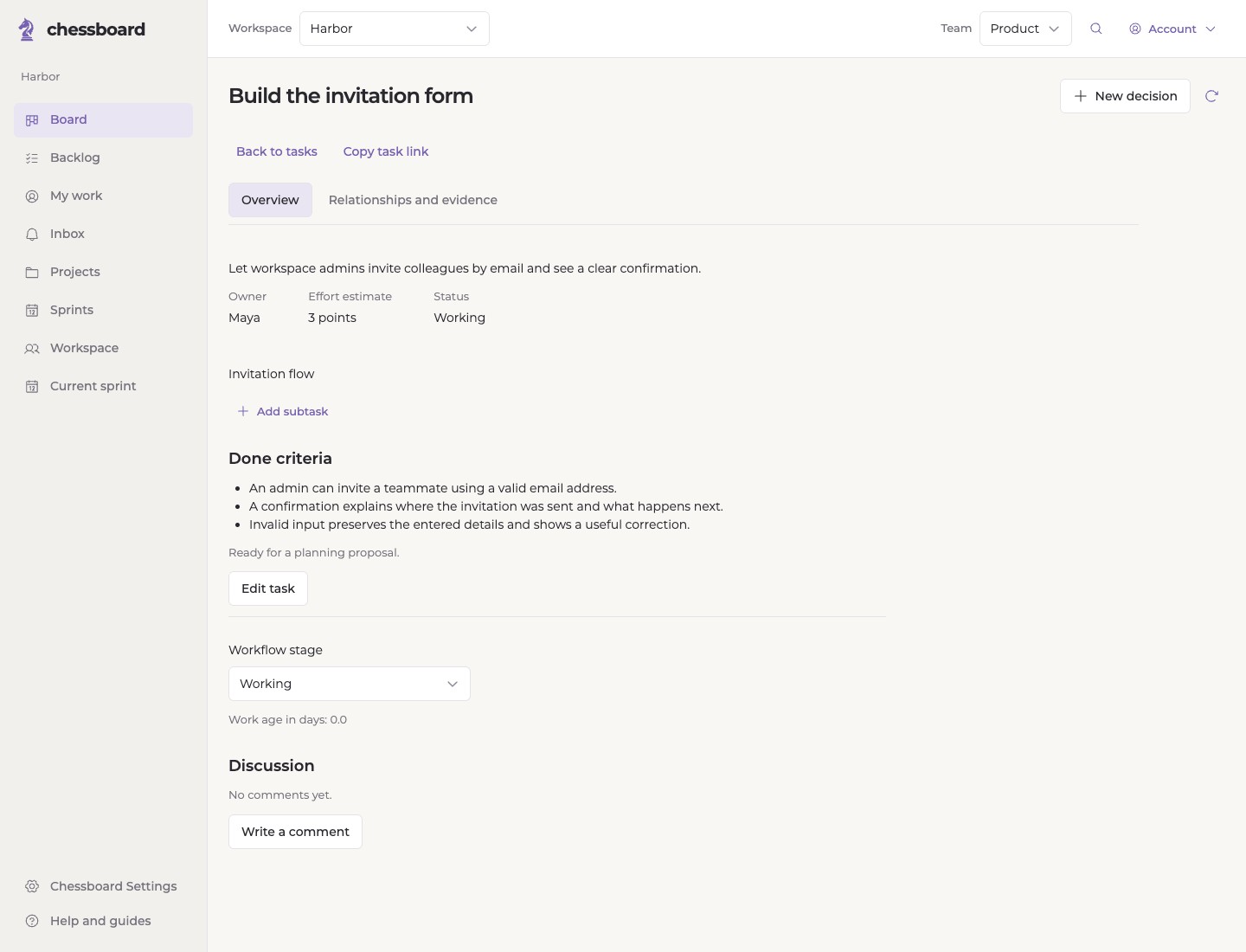This screenshot has height=952, width=1246.
Task: Click the Back to tasks link
Action: pos(277,151)
